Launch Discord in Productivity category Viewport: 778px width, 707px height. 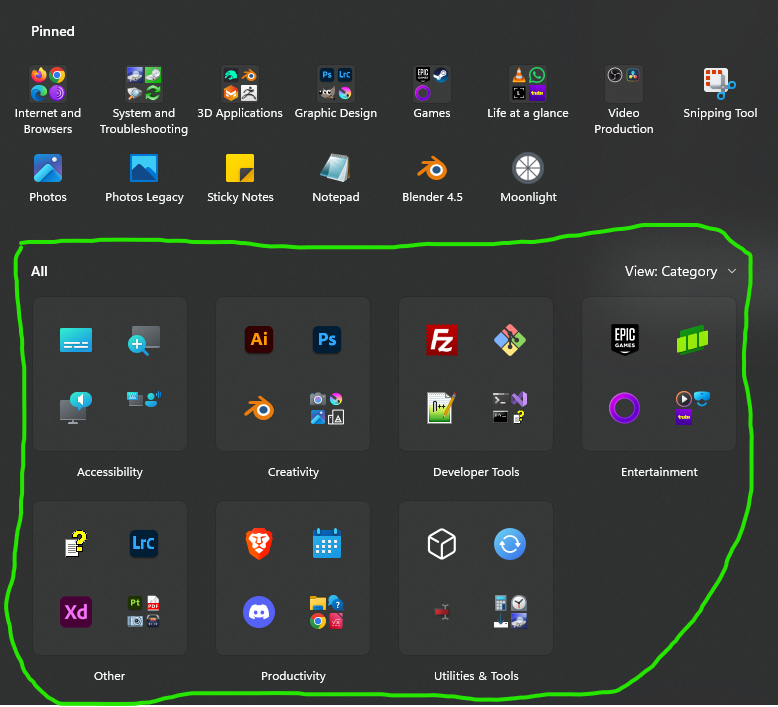click(259, 612)
